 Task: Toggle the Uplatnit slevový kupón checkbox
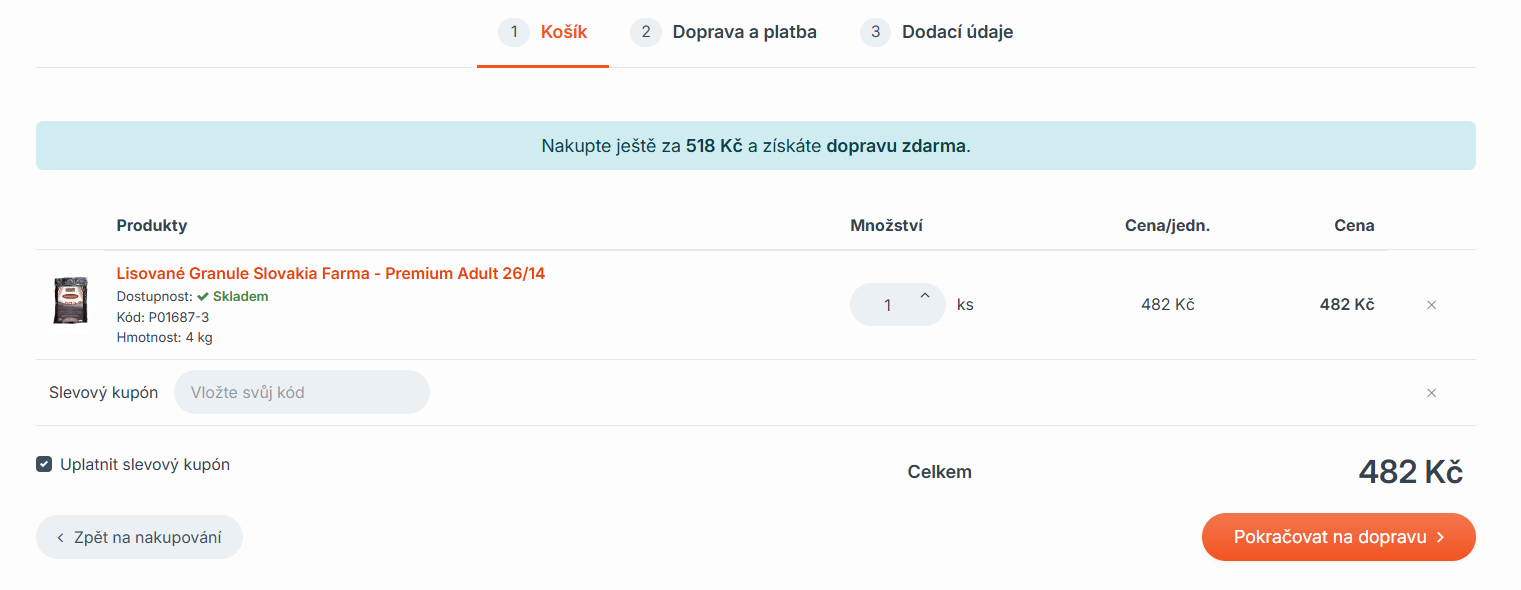(44, 464)
